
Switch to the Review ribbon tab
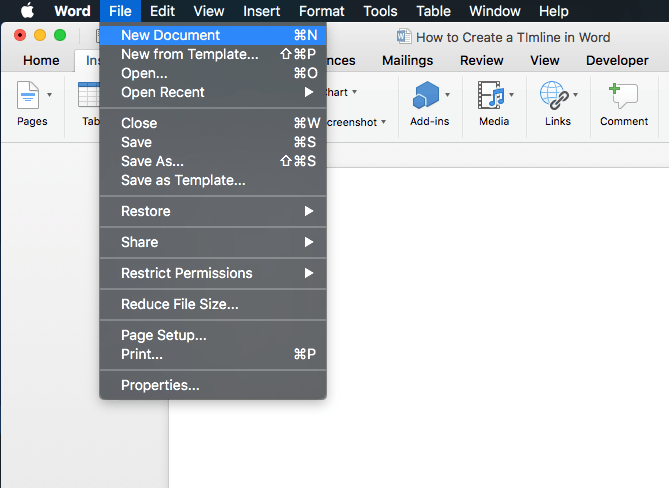[x=481, y=61]
